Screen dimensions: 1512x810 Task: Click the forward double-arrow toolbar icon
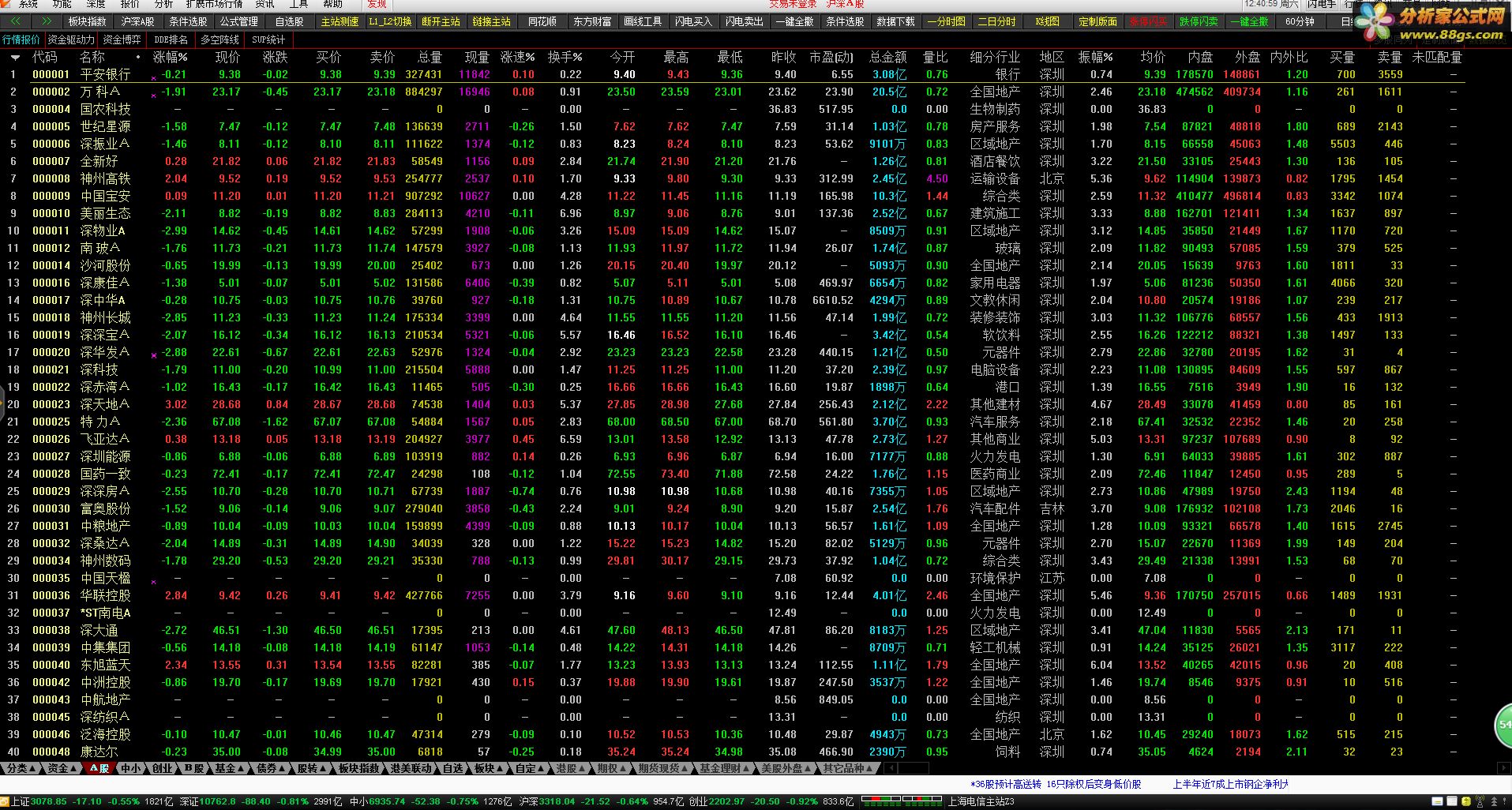[47, 21]
